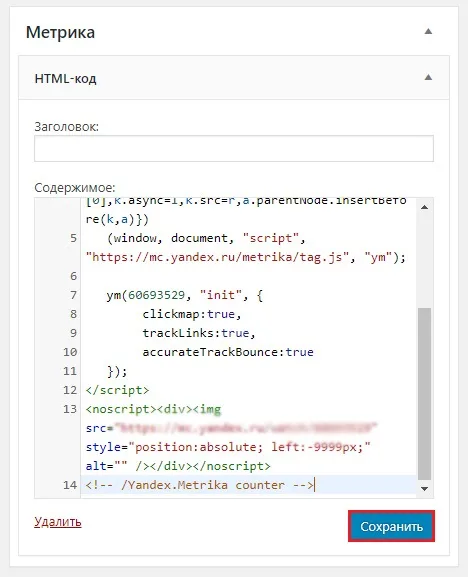Click the ym(60693529, "init" line
The image size is (468, 577).
pos(185,295)
